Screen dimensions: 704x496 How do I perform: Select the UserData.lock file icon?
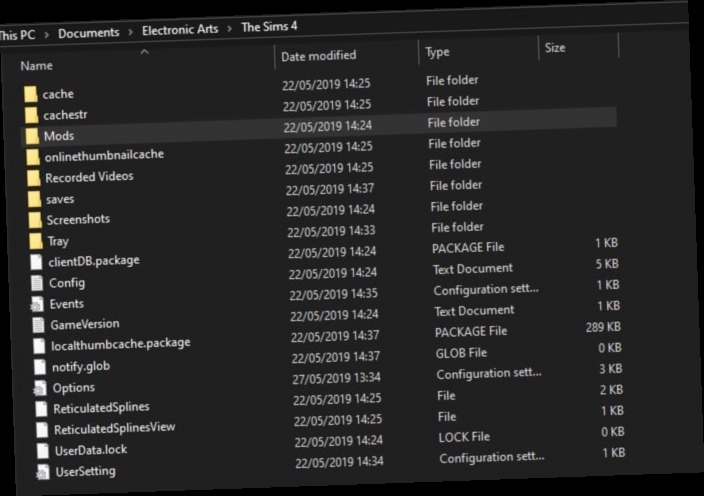[43, 451]
